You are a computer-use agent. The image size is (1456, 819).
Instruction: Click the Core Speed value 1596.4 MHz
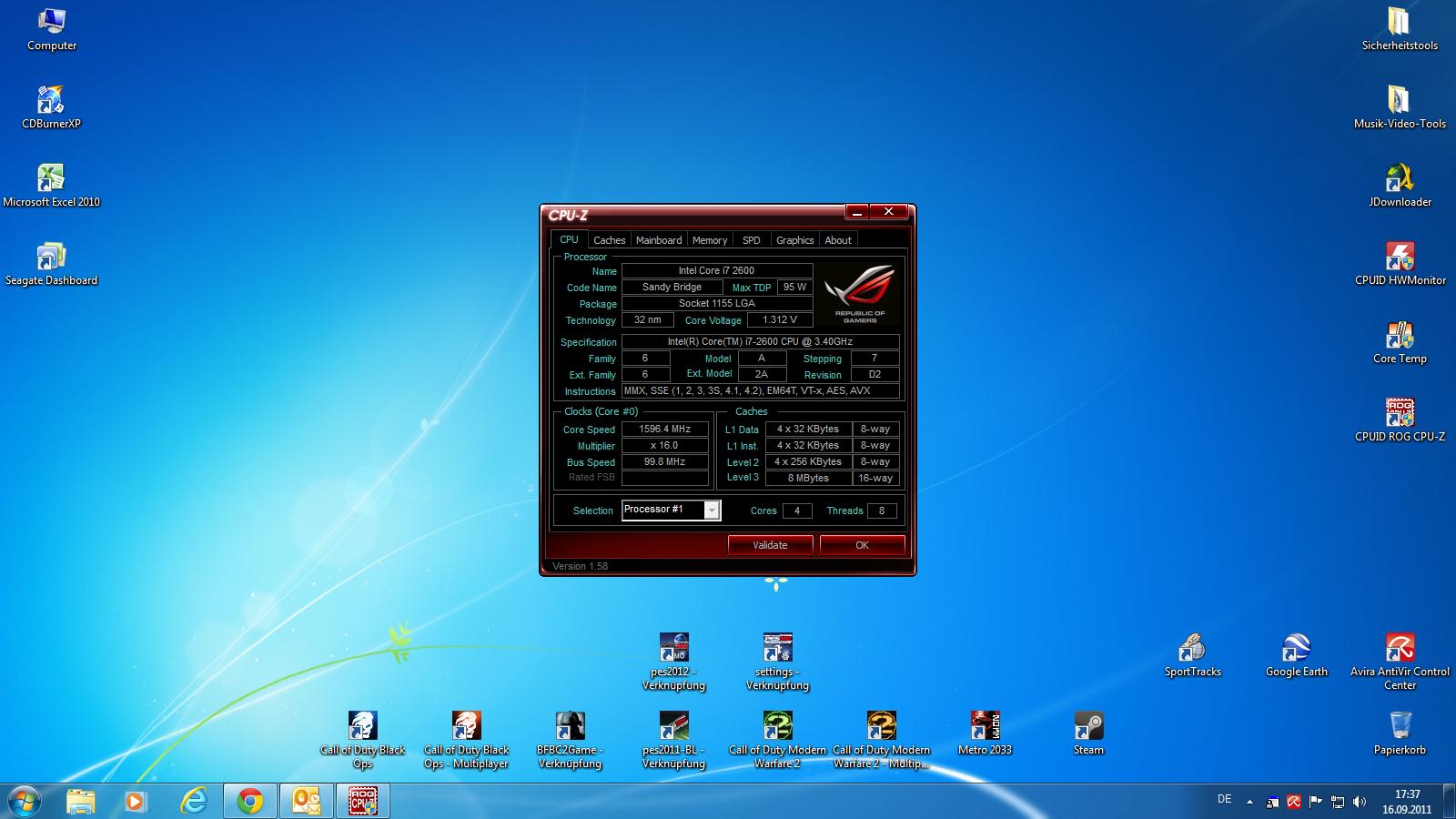click(664, 429)
